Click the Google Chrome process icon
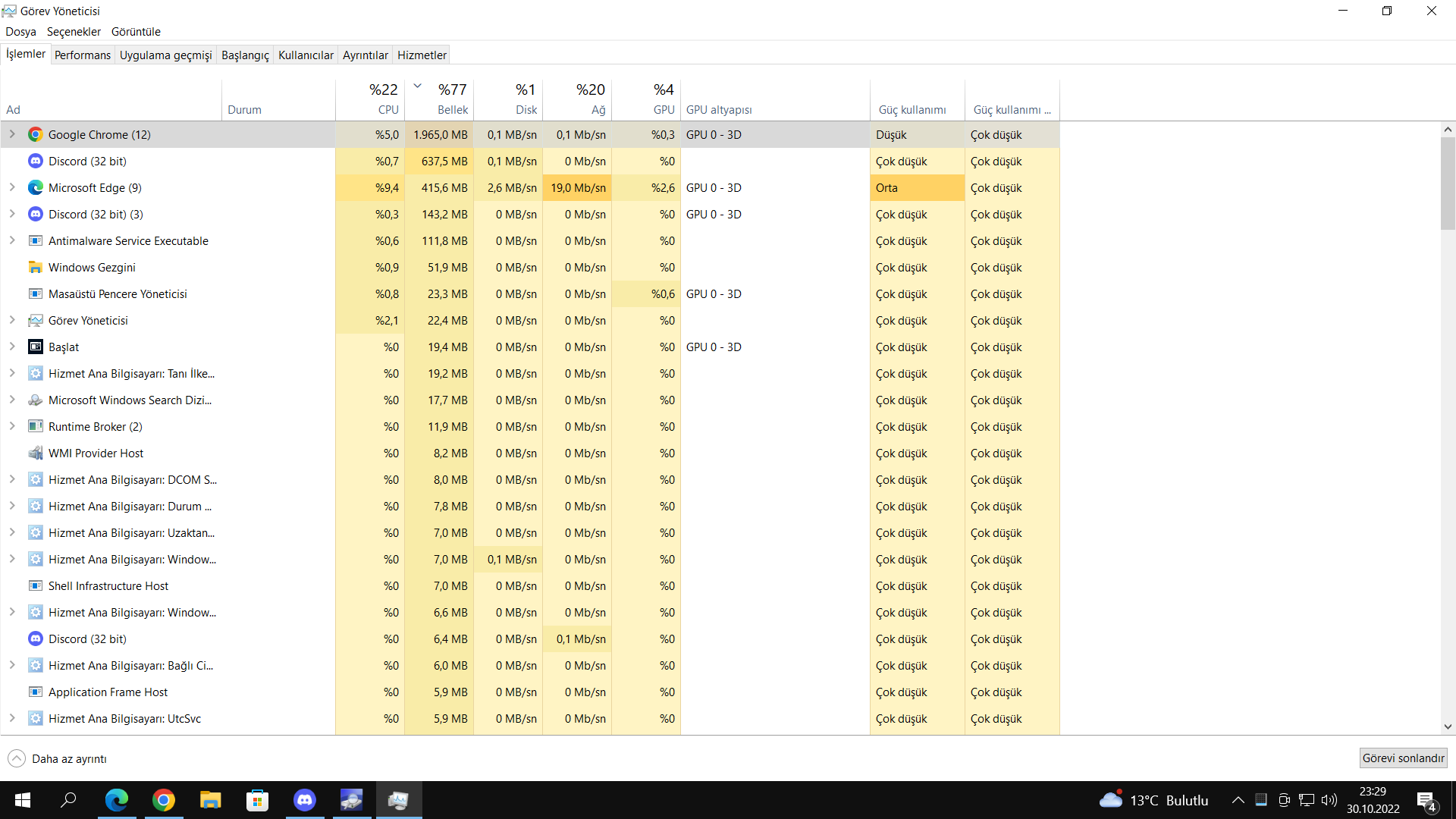This screenshot has width=1456, height=819. 35,135
